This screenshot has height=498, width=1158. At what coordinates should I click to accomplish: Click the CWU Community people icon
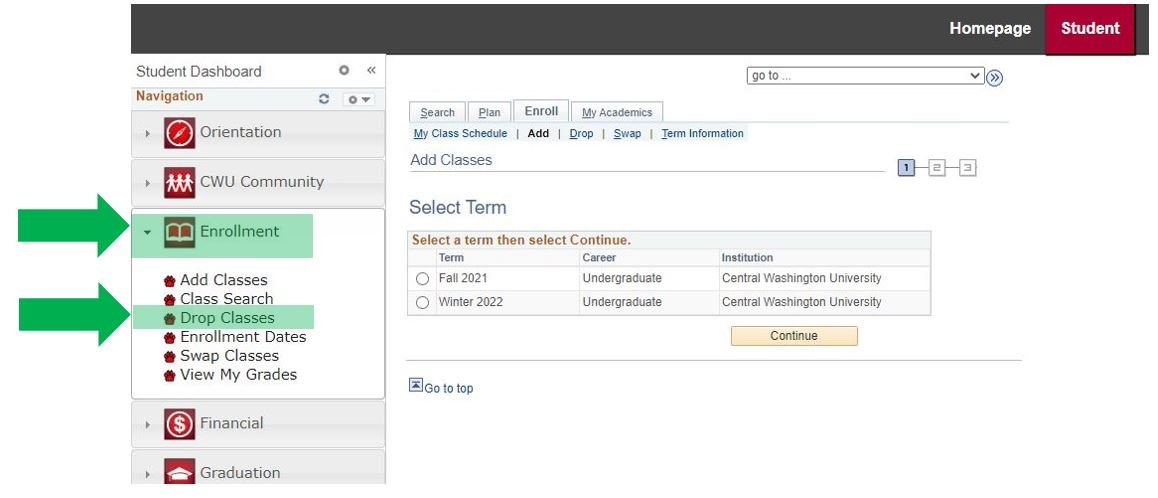point(179,183)
